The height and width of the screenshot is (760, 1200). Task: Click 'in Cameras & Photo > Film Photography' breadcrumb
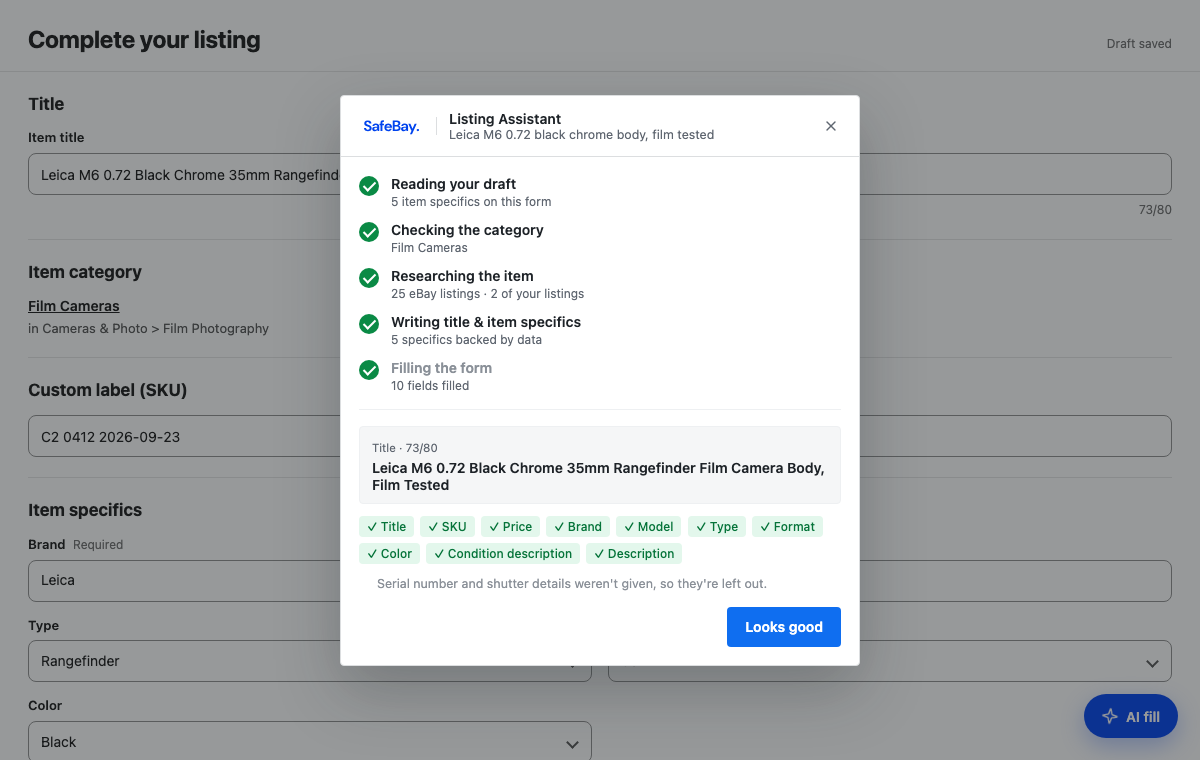point(149,328)
